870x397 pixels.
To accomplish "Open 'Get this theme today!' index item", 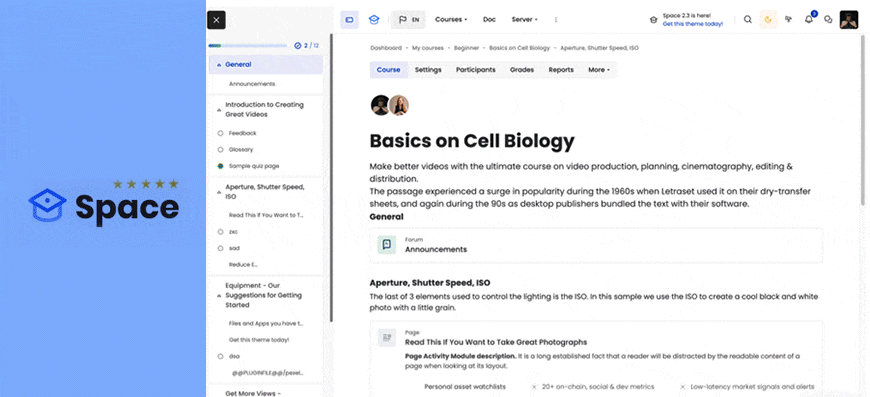I will [259, 339].
